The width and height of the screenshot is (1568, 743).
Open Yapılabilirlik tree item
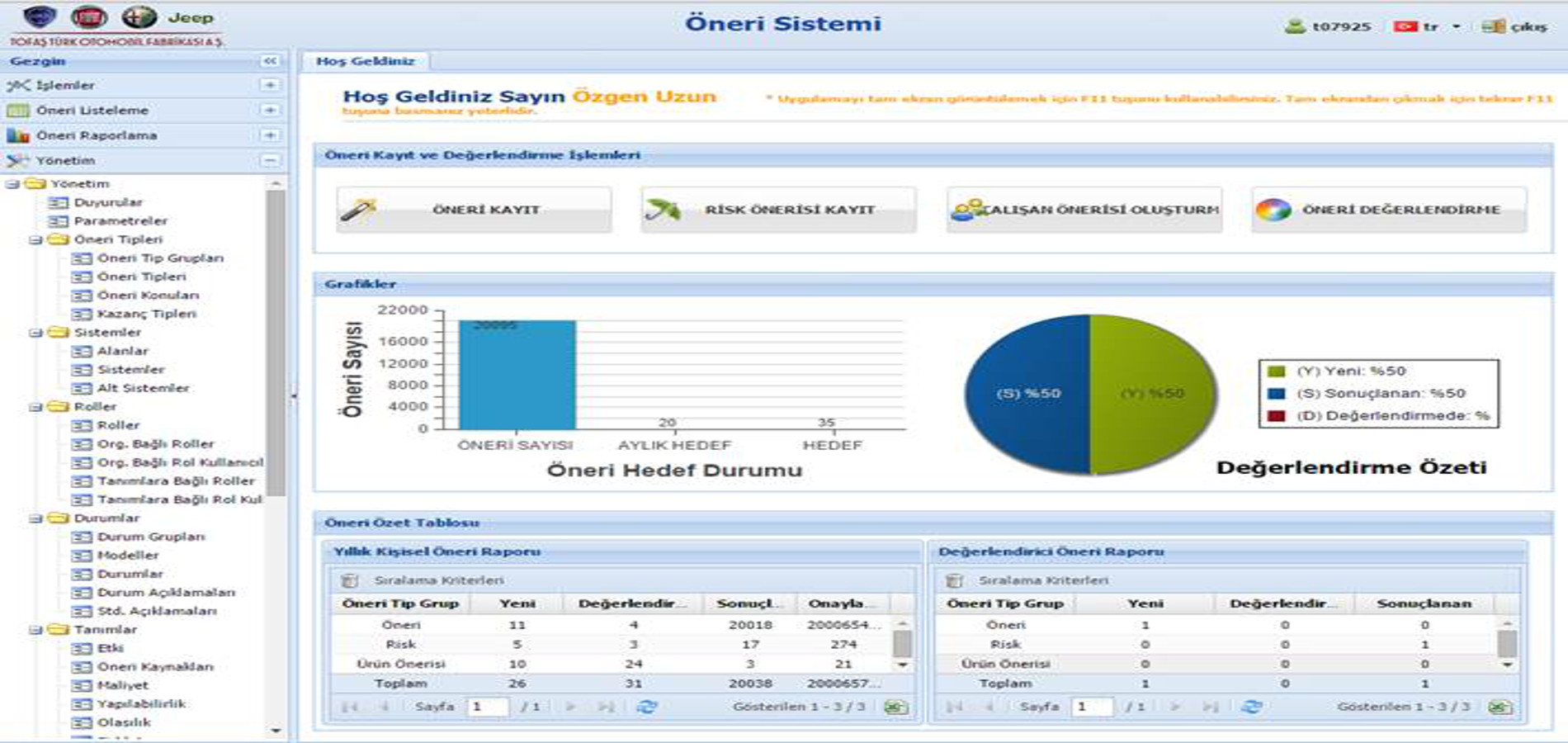(141, 704)
